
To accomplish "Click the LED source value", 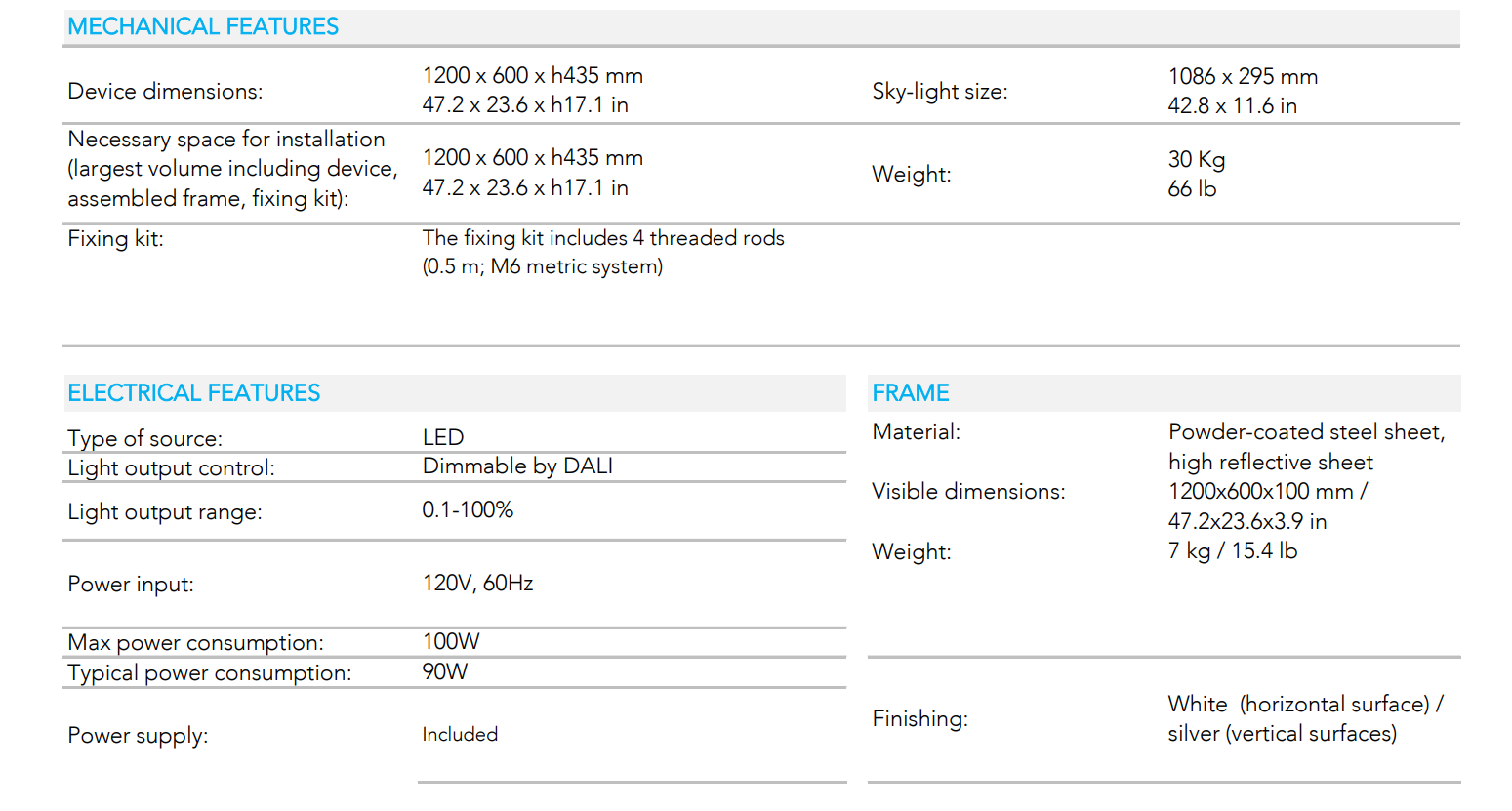I will click(x=442, y=437).
